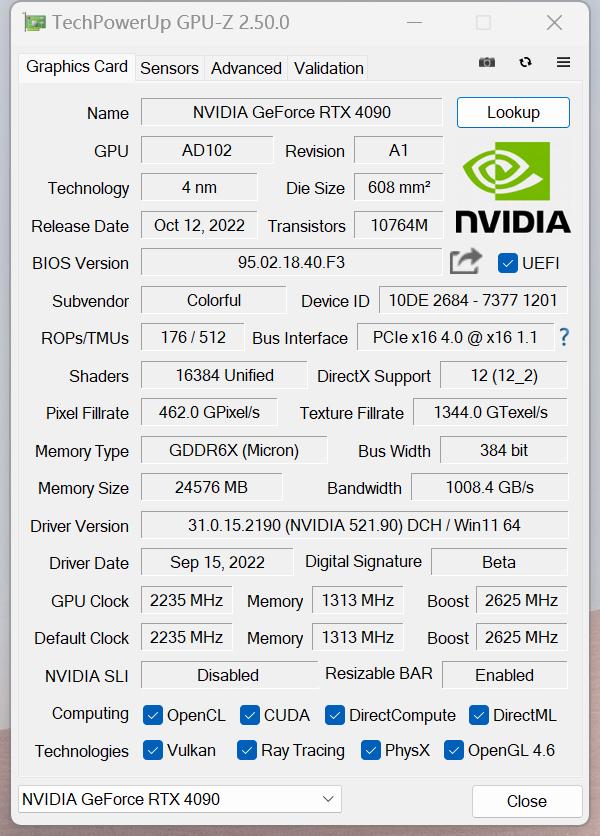The height and width of the screenshot is (836, 600).
Task: Switch to the Advanced tab
Action: pyautogui.click(x=246, y=68)
